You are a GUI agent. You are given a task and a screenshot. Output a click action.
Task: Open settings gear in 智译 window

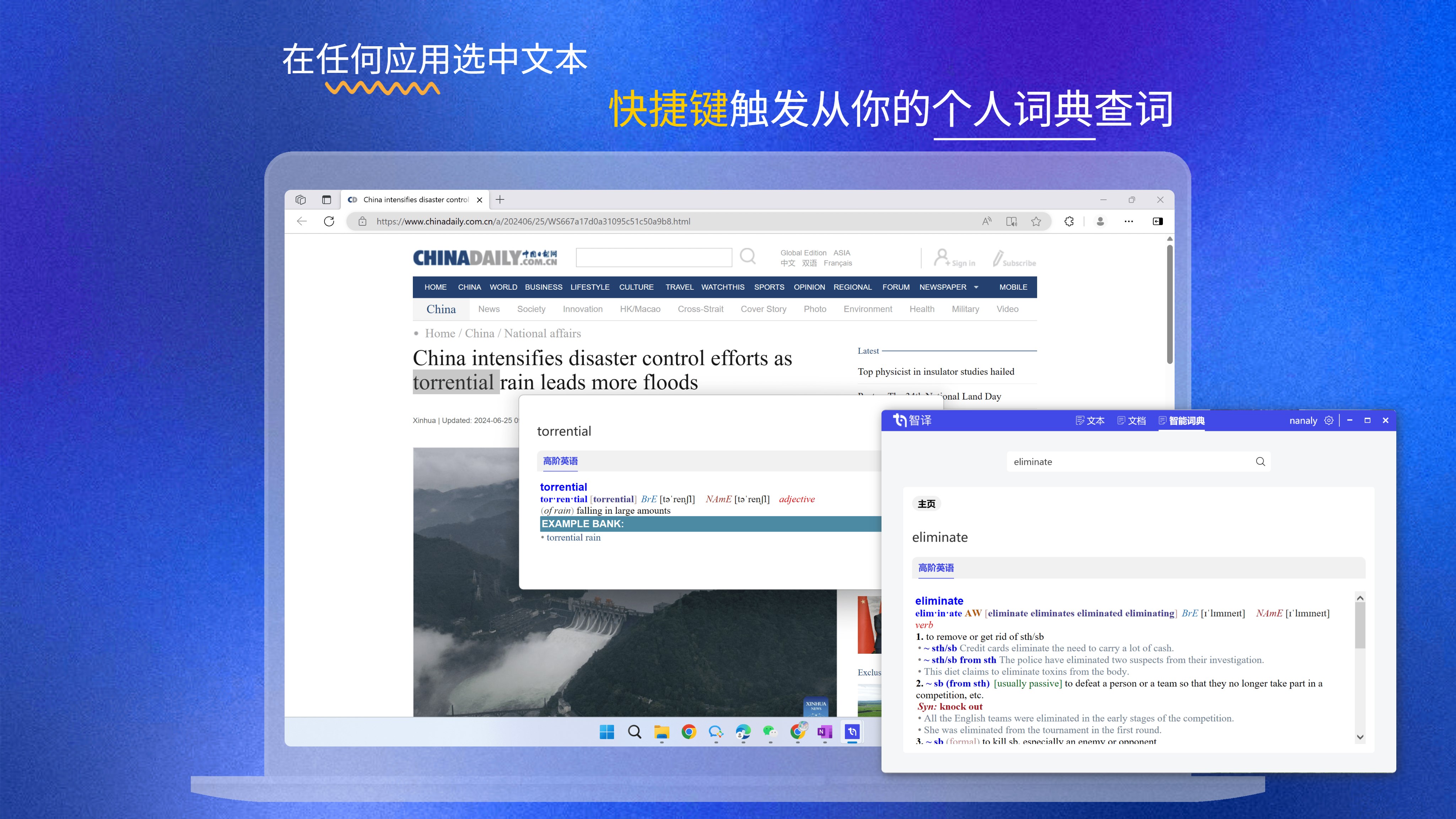pos(1329,420)
